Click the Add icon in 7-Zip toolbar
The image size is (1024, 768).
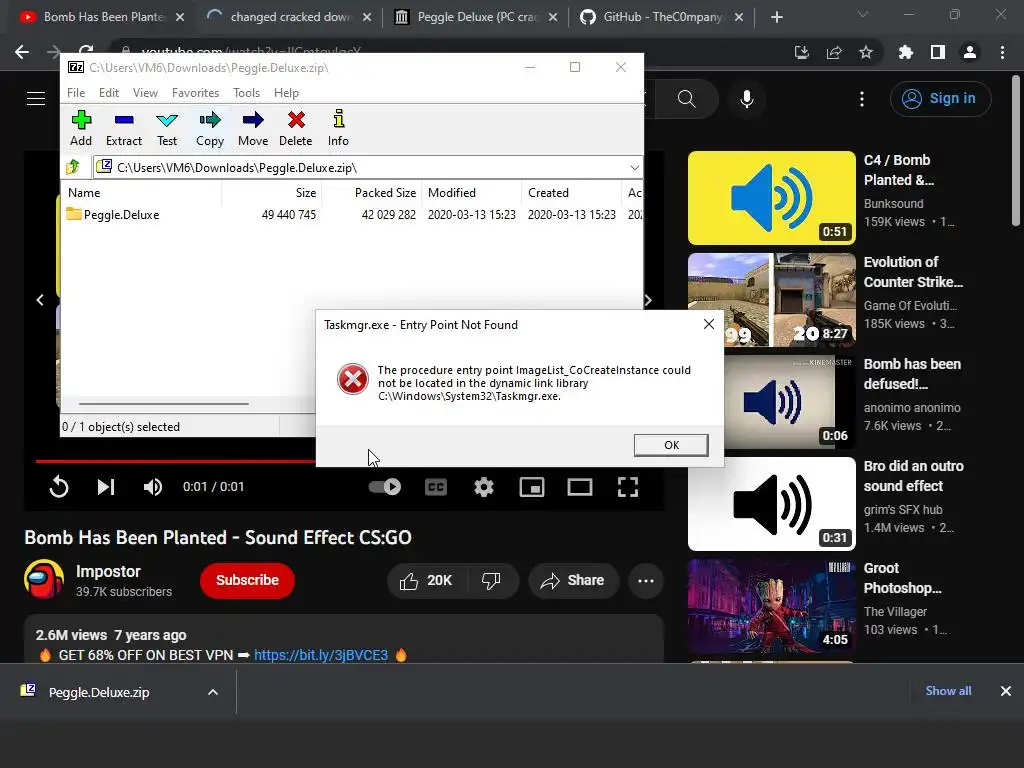coord(81,128)
